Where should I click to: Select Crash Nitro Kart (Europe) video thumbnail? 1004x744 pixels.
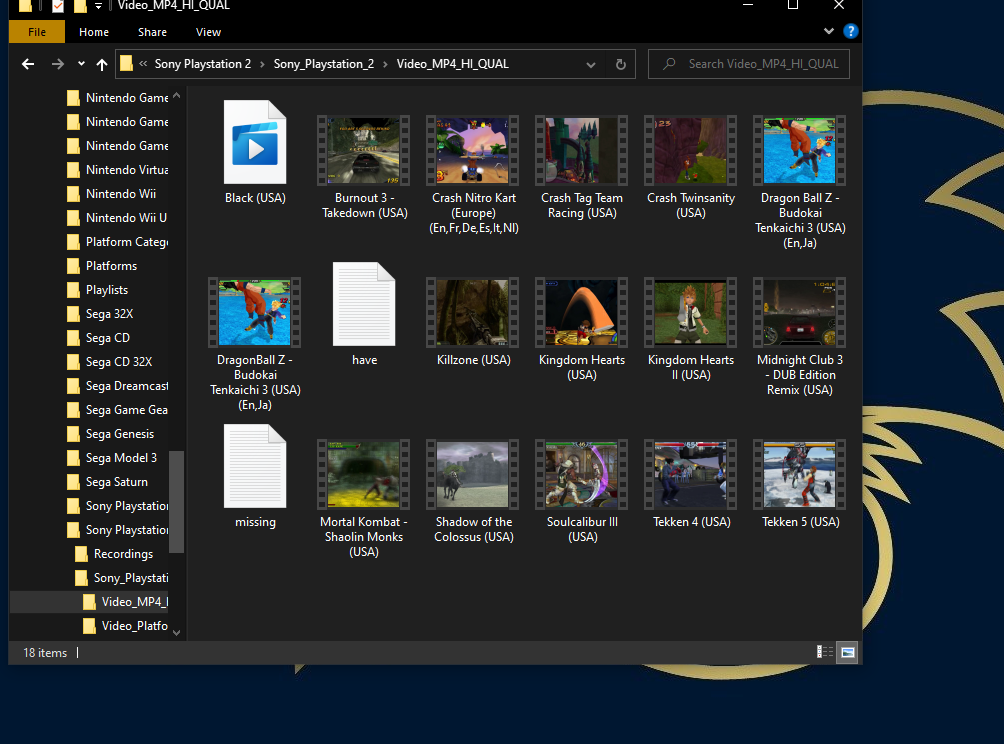[x=473, y=150]
